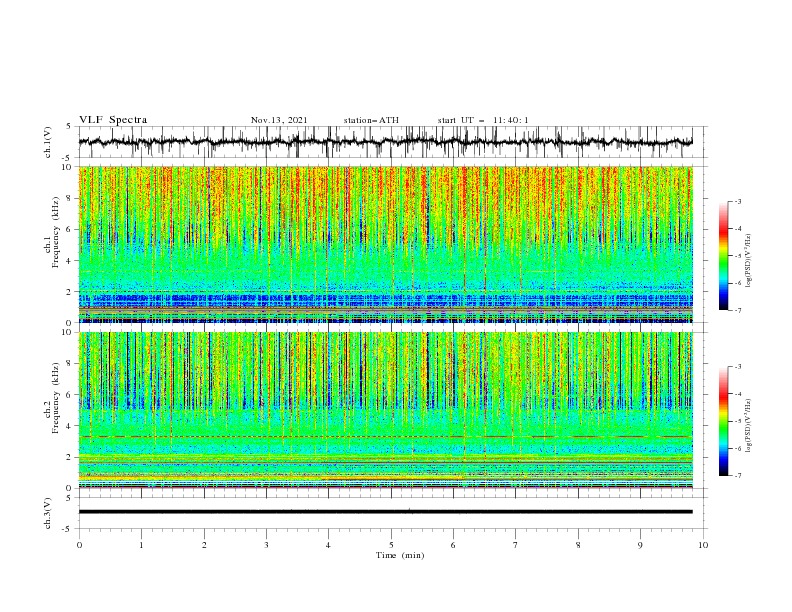Click the "9" tick on Time axis
The width and height of the screenshot is (792, 612).
point(640,545)
